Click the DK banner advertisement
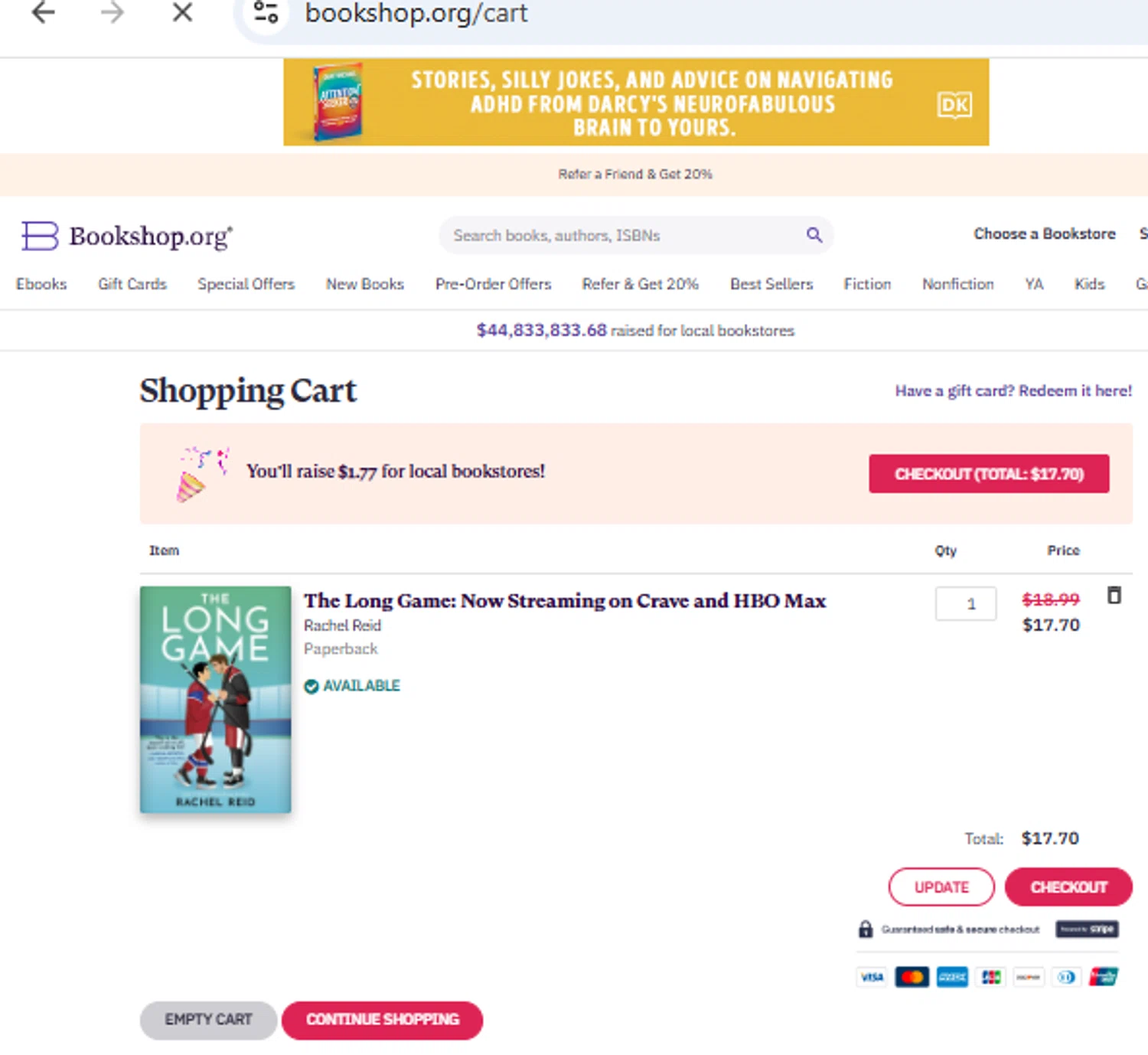This screenshot has height=1055, width=1148. (635, 103)
